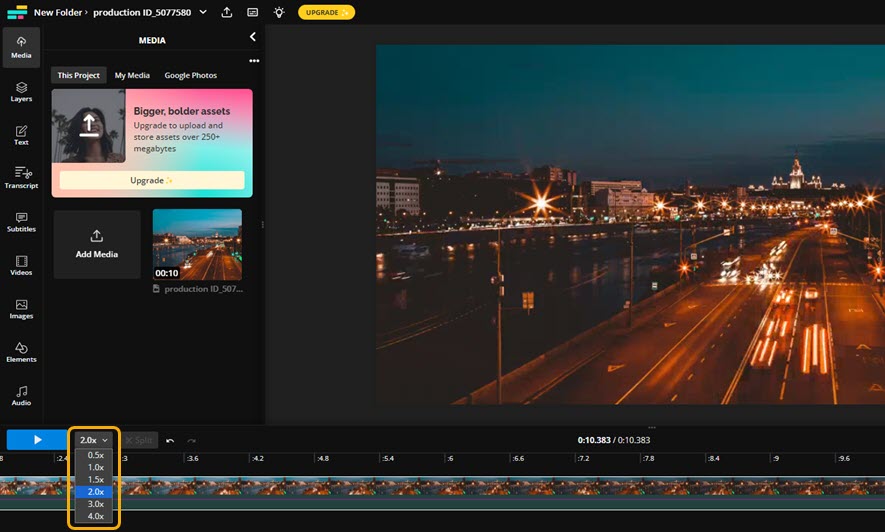Click the yellow UPGRADE button
The height and width of the screenshot is (532, 885).
point(326,12)
